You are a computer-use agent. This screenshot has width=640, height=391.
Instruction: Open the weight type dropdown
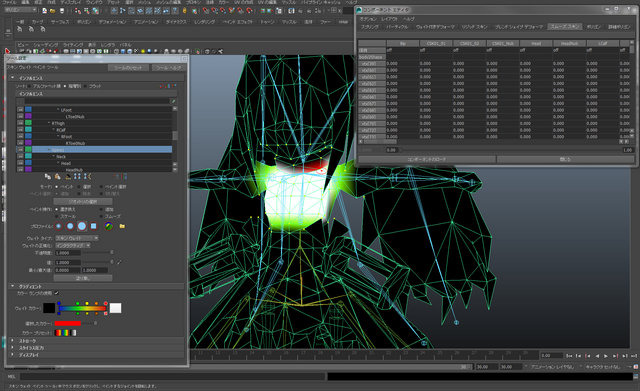coord(77,238)
